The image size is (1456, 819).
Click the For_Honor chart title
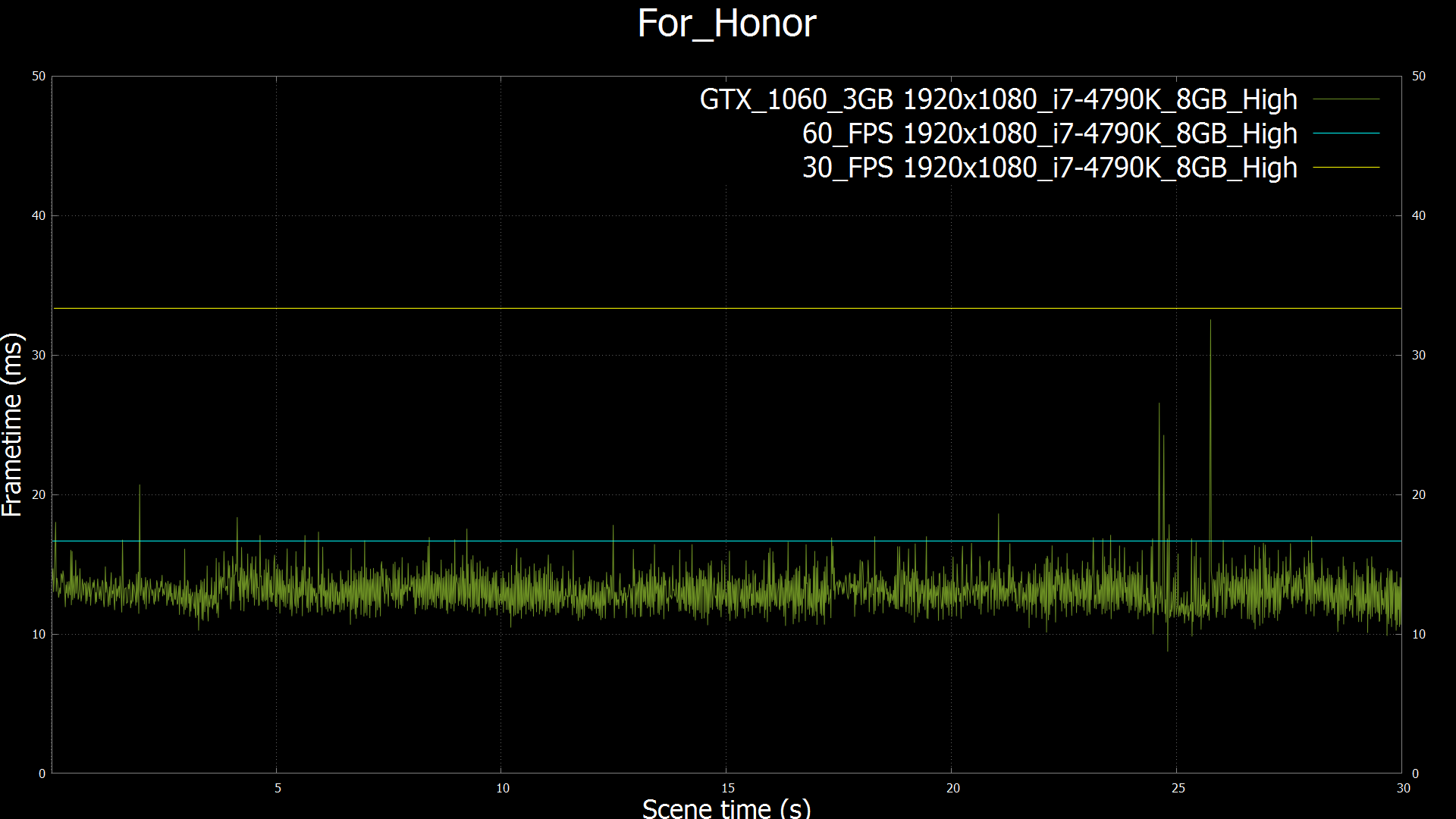[726, 24]
